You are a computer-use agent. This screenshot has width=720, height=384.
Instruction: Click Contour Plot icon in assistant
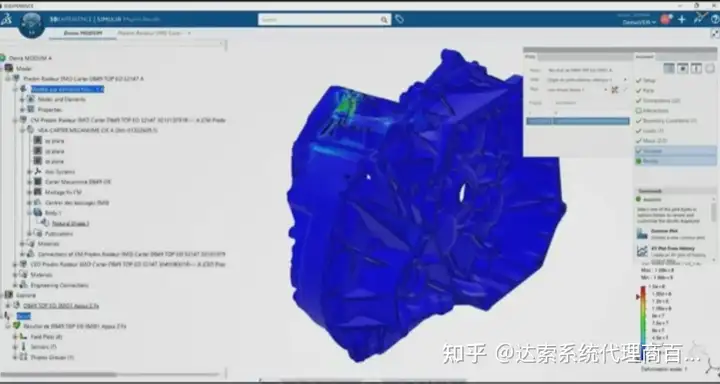[x=642, y=233]
